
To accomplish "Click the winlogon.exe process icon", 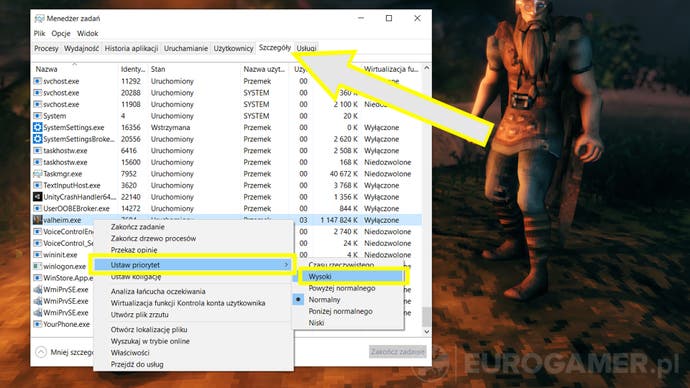I will 37,266.
